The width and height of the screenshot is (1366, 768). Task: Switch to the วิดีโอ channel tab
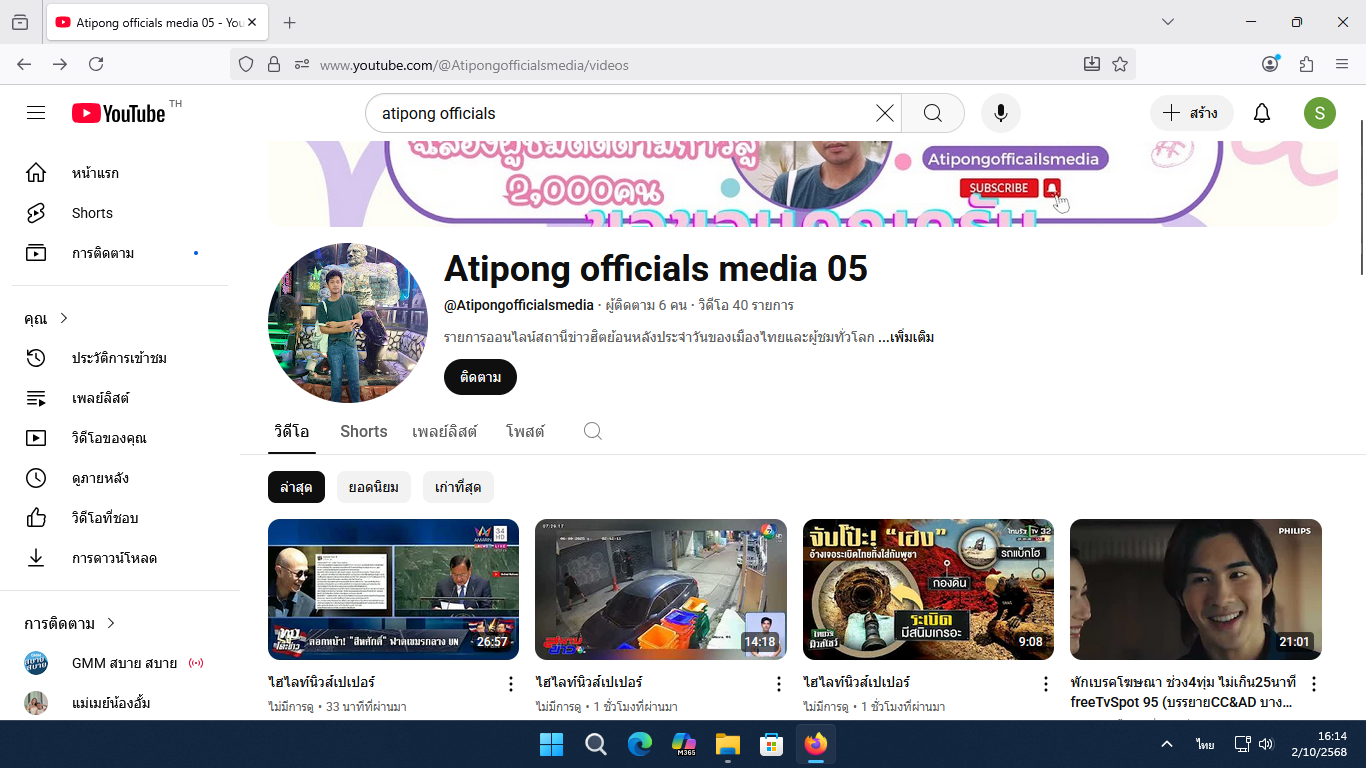[292, 431]
